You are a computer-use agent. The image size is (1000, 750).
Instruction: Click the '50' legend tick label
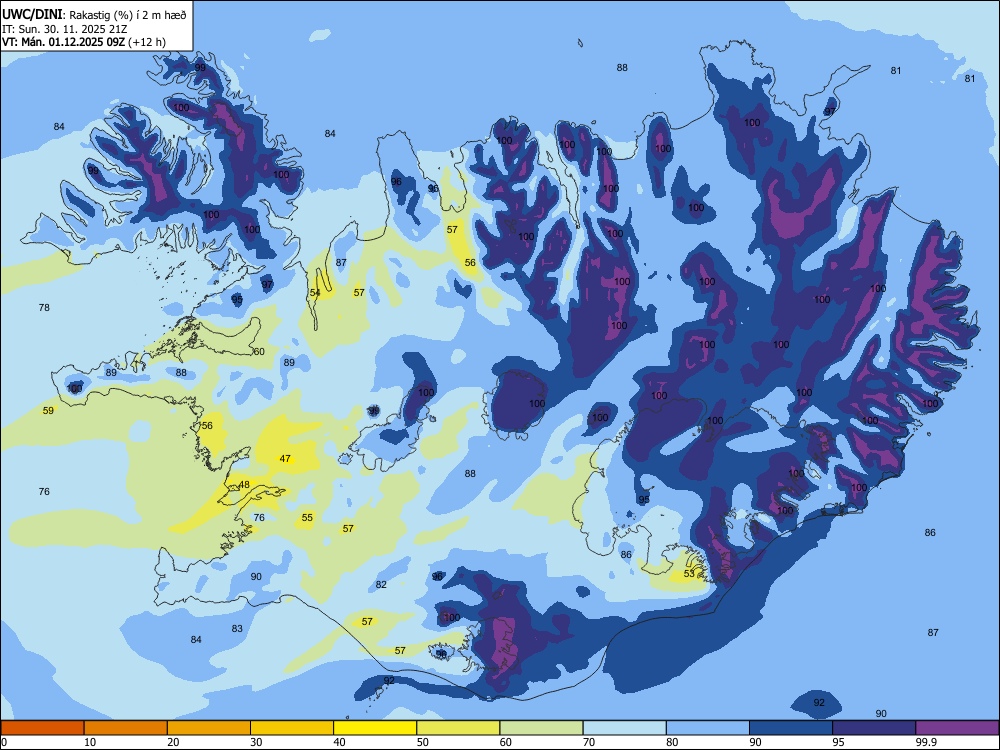[423, 742]
